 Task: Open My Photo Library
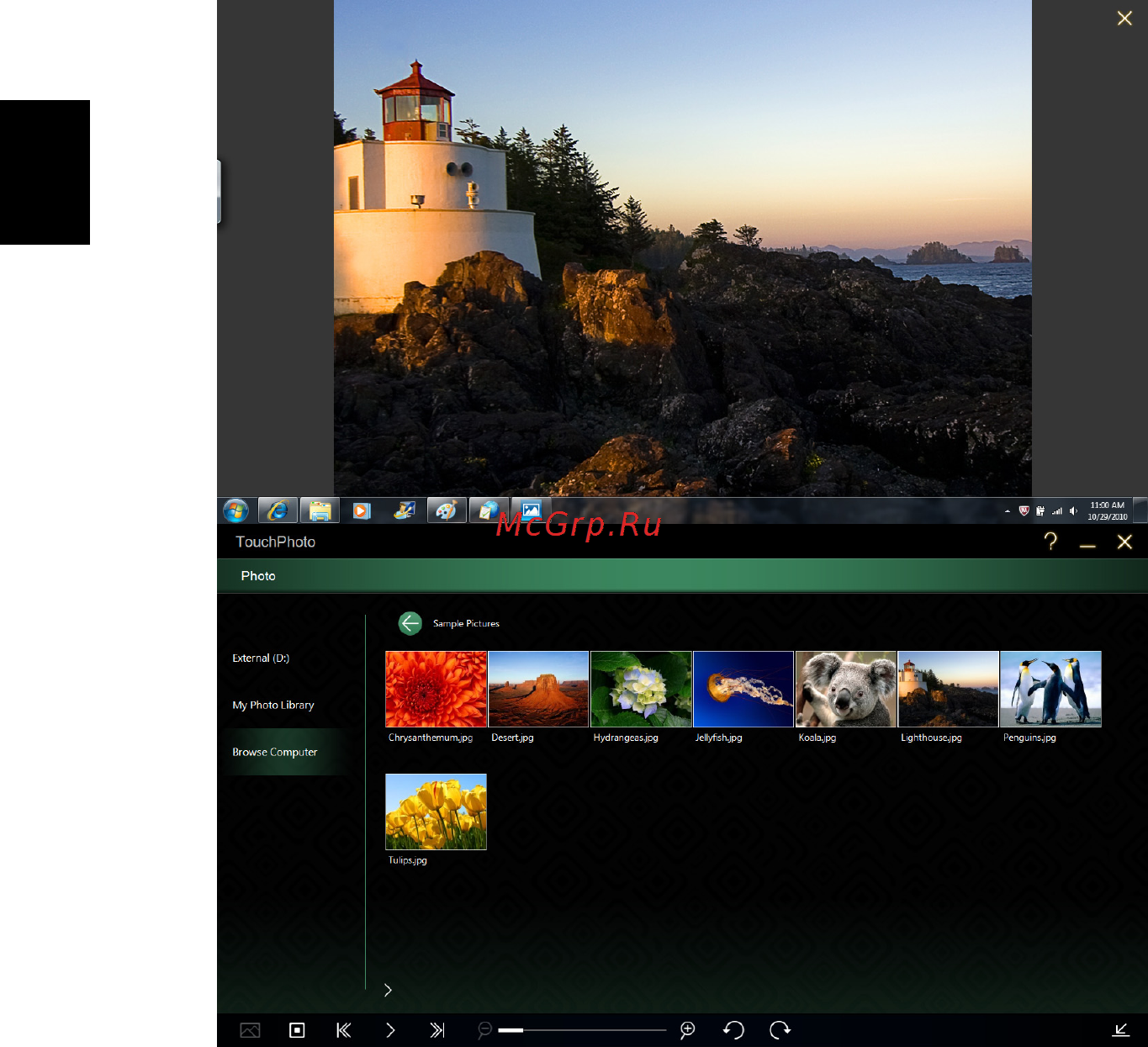[273, 706]
